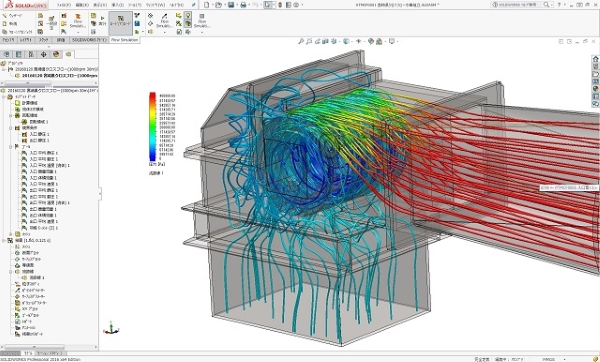This screenshot has width=600, height=362.
Task: Collapse the Goals (ゴール) tree node
Action: [11, 147]
